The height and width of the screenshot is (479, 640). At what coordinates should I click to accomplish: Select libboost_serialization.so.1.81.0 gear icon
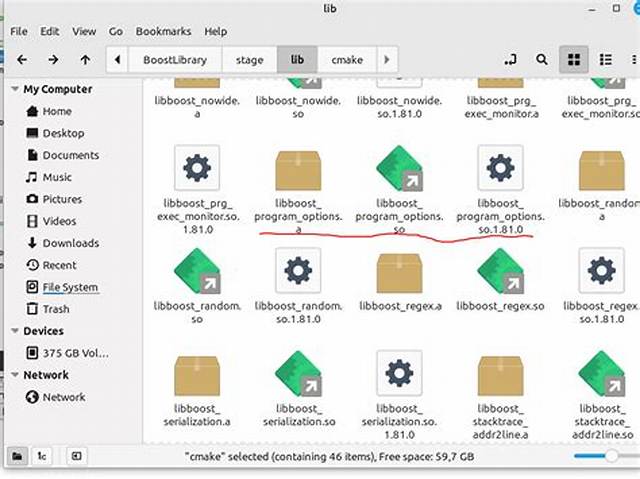tap(399, 373)
